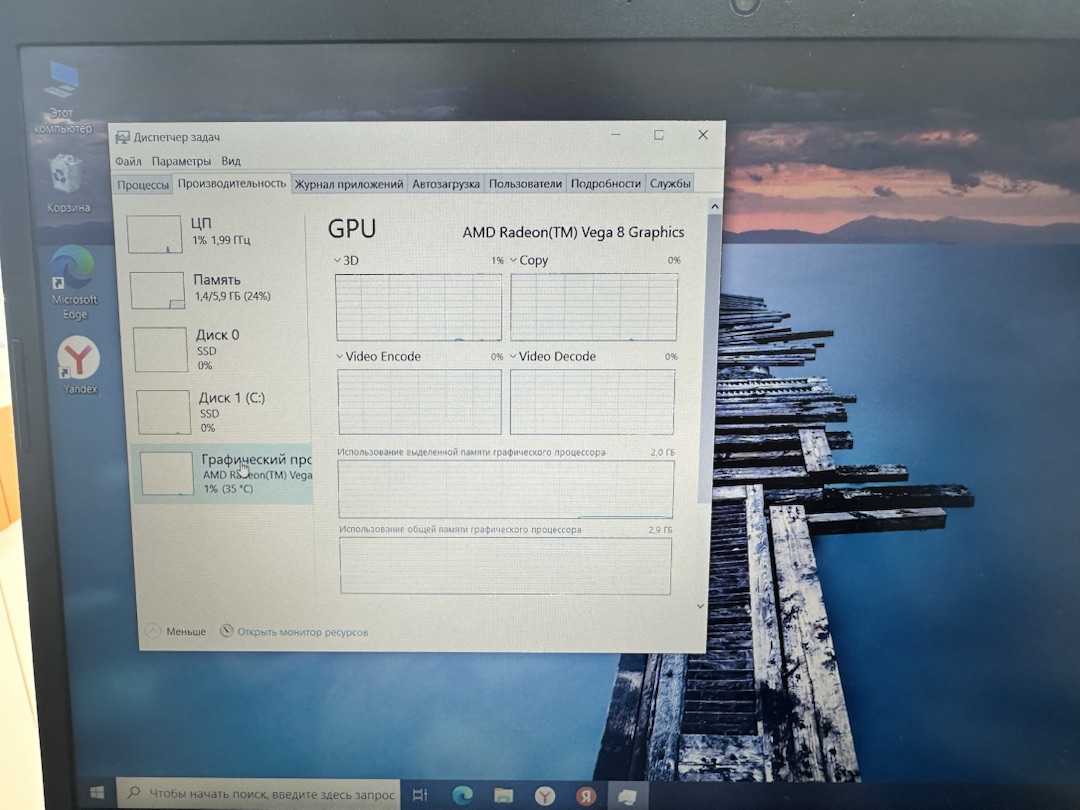Switch to the Процессы tab
Image resolution: width=1080 pixels, height=810 pixels.
(143, 185)
